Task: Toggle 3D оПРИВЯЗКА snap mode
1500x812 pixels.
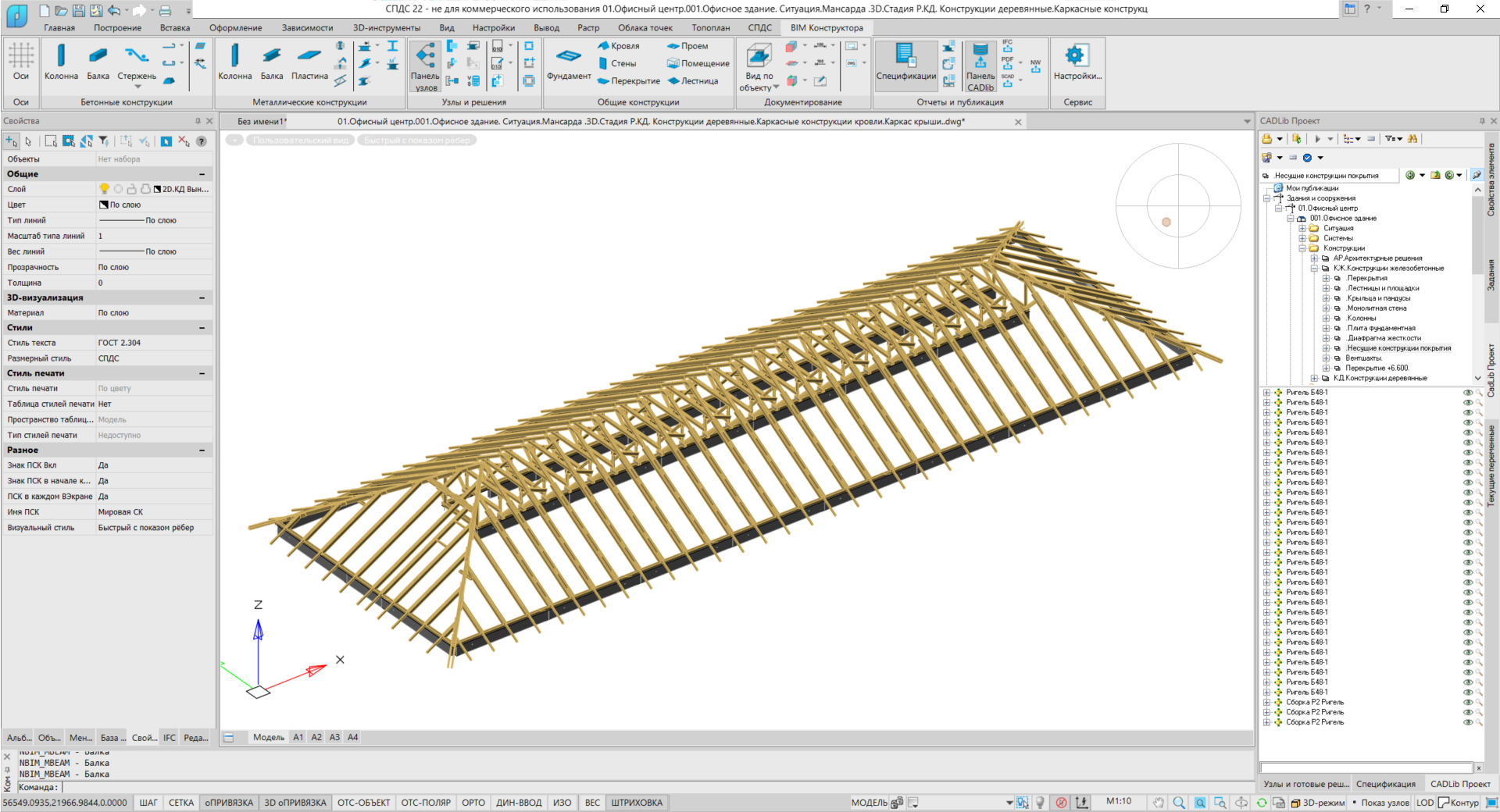Action: click(295, 803)
